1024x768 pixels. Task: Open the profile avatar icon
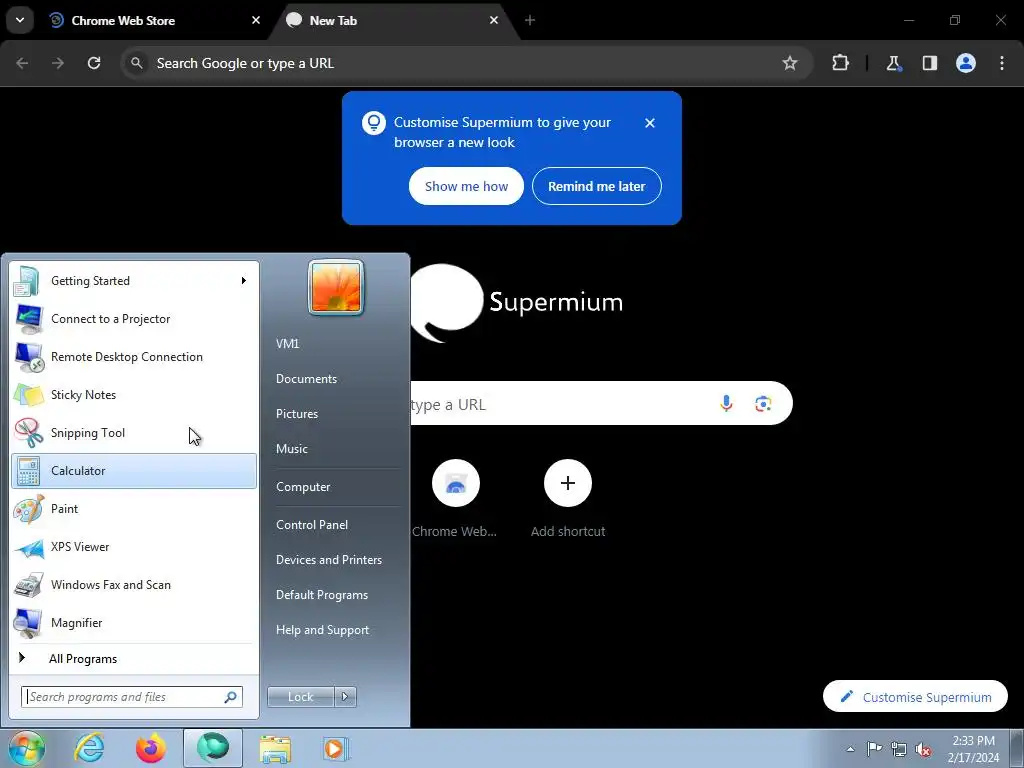point(966,63)
